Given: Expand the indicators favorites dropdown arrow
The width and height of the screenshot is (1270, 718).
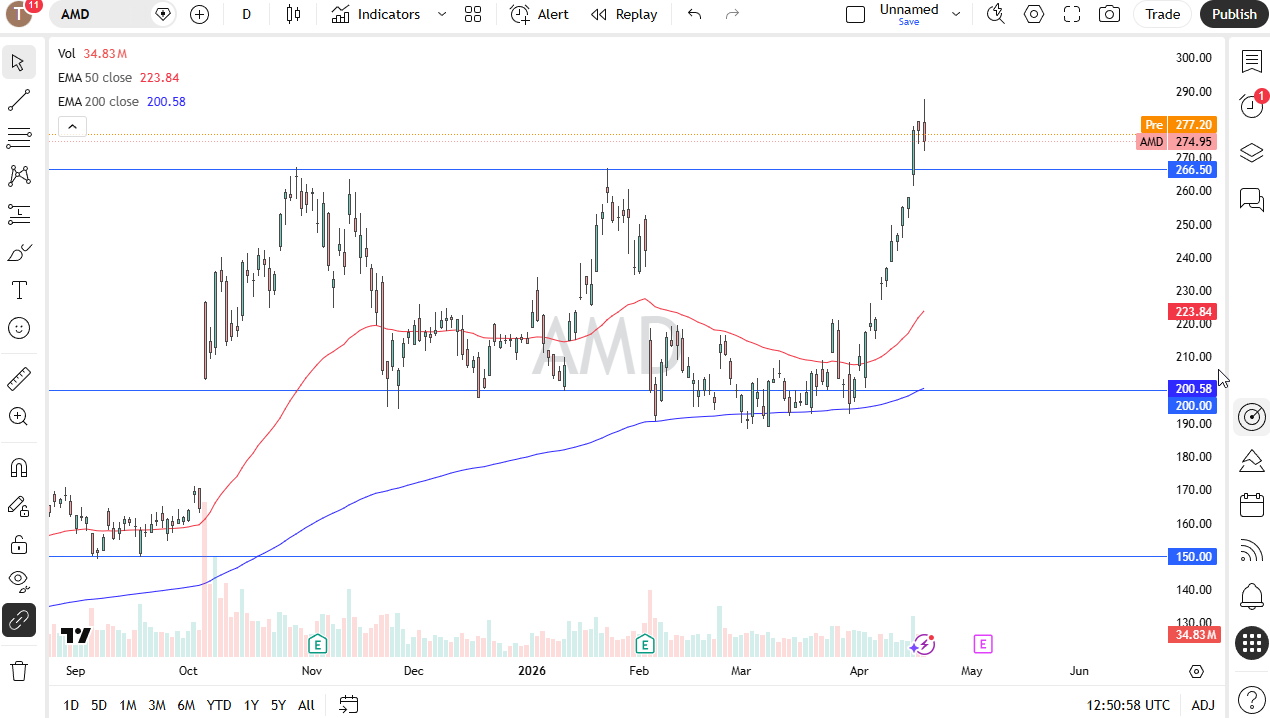Looking at the screenshot, I should click(442, 14).
